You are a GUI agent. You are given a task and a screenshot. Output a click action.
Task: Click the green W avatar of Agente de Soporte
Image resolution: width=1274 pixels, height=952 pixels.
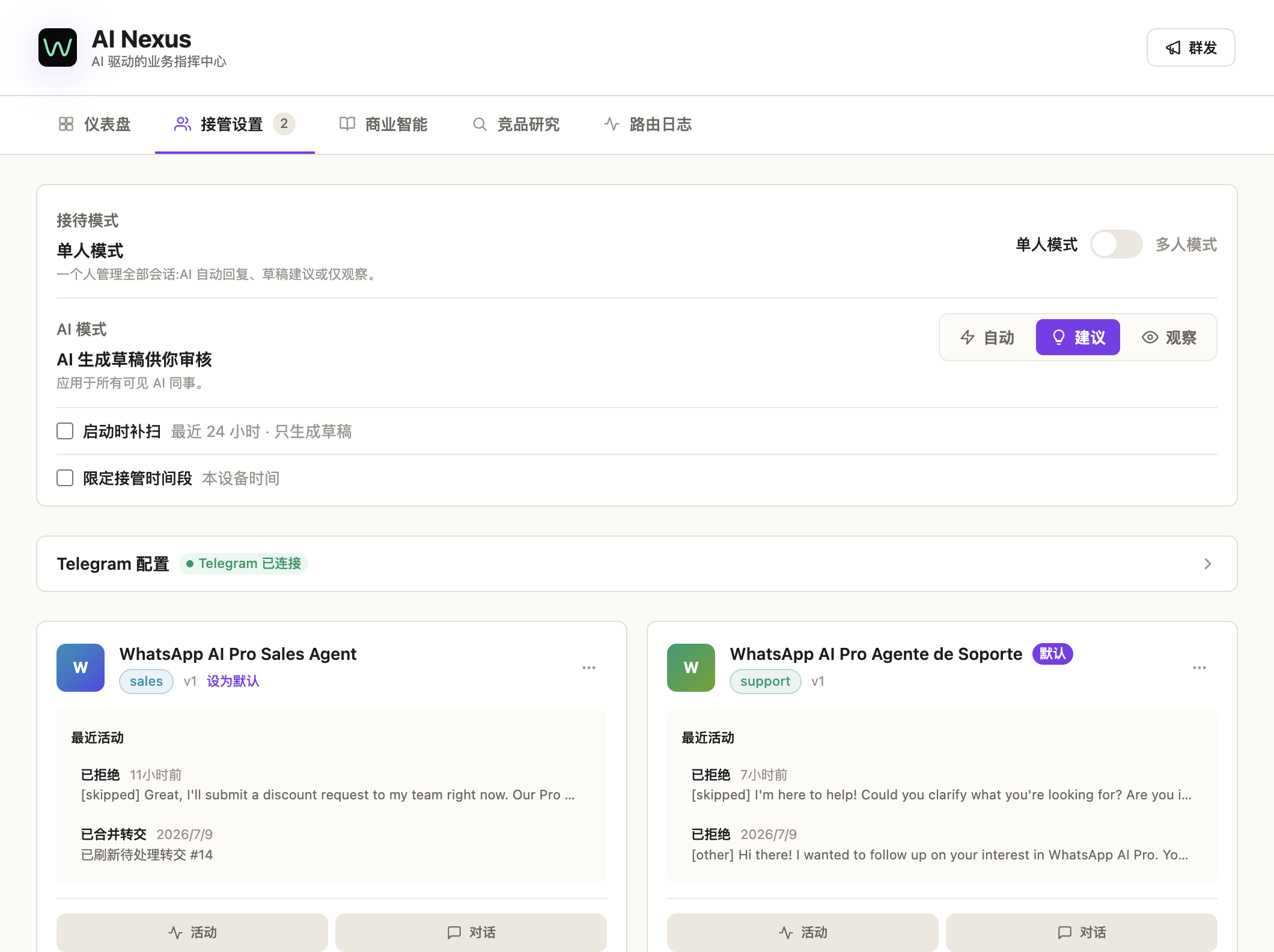pos(691,668)
